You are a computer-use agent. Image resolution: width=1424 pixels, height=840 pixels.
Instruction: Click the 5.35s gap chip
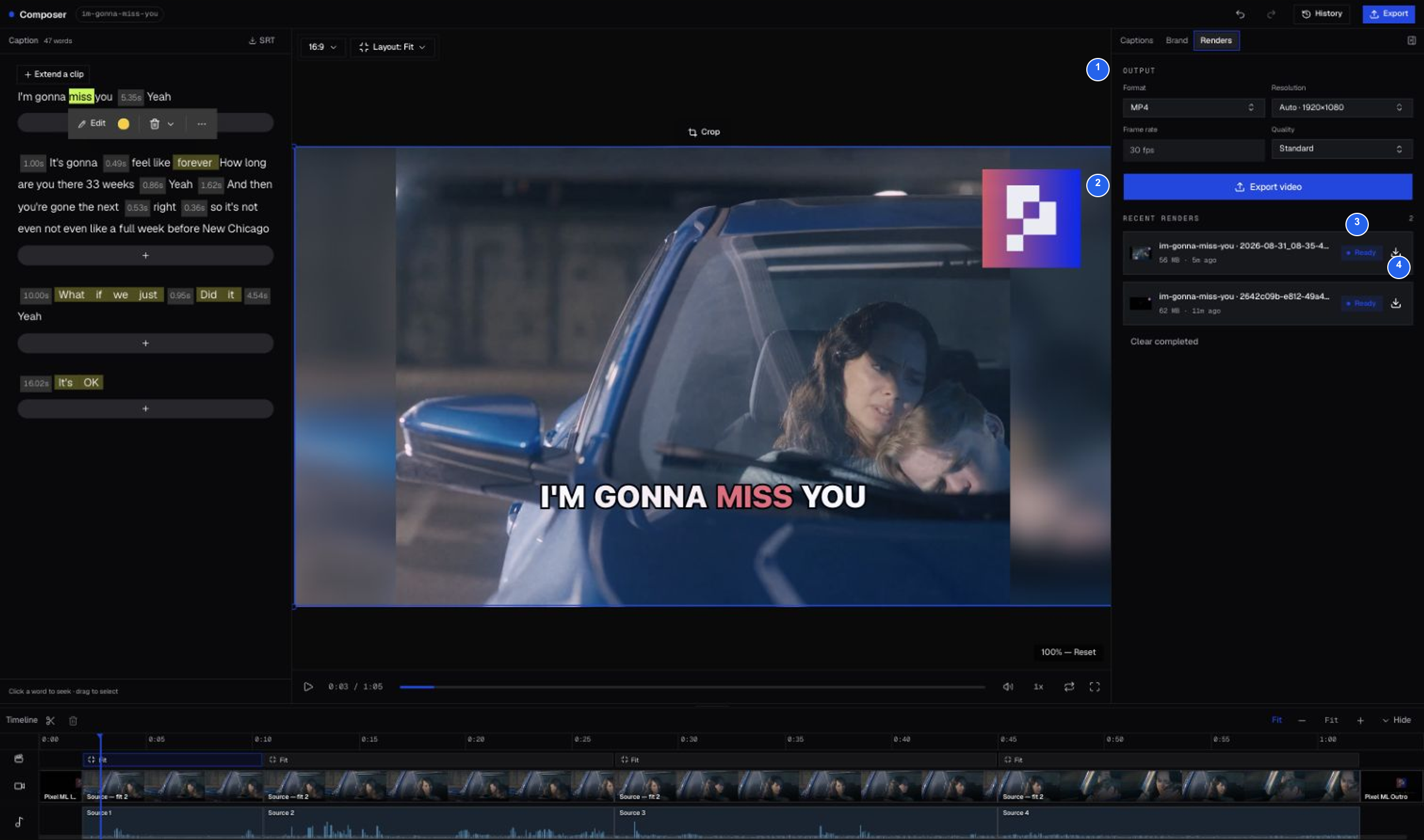tap(131, 97)
